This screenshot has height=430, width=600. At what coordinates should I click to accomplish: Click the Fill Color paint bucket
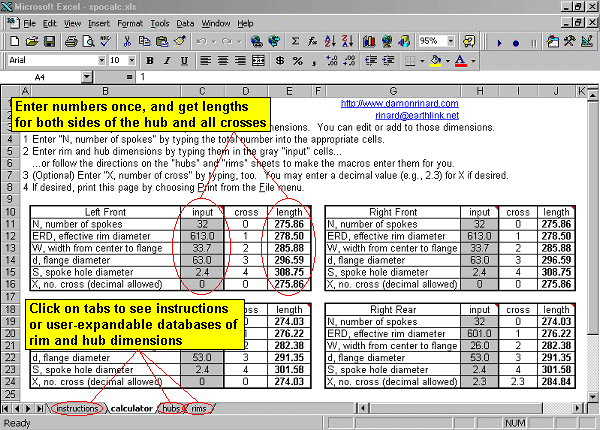(x=436, y=60)
